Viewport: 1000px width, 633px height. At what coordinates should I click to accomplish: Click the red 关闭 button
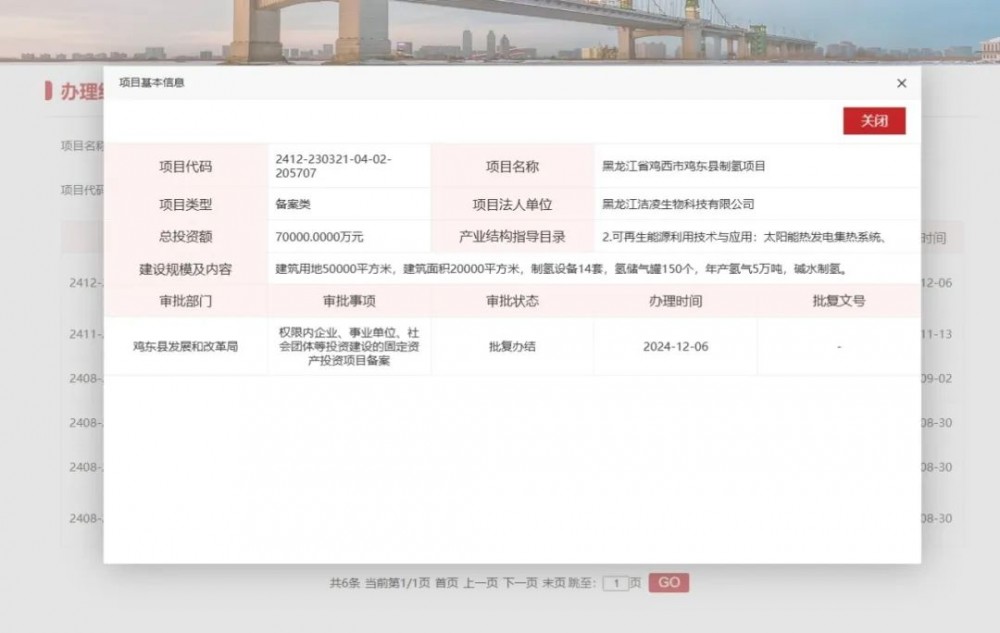(874, 121)
